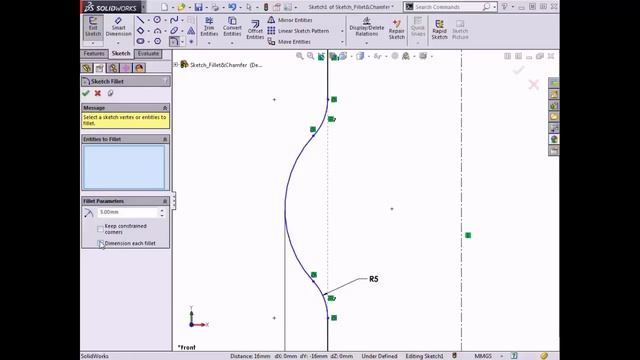Viewport: 640px width, 360px height.
Task: Open the Trim Entities dropdown arrow
Action: 209,42
